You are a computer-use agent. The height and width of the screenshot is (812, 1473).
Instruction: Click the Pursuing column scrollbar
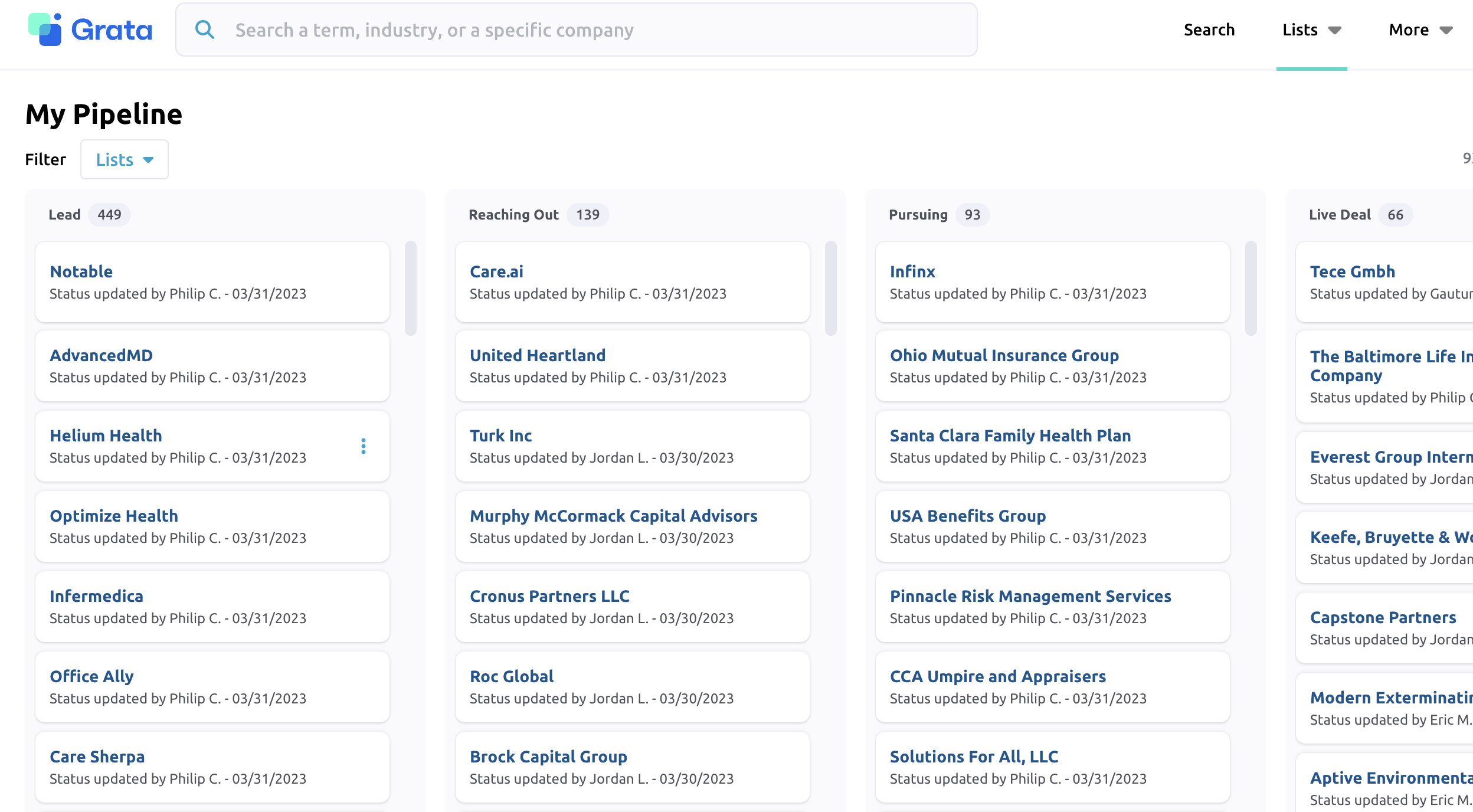coord(1251,288)
